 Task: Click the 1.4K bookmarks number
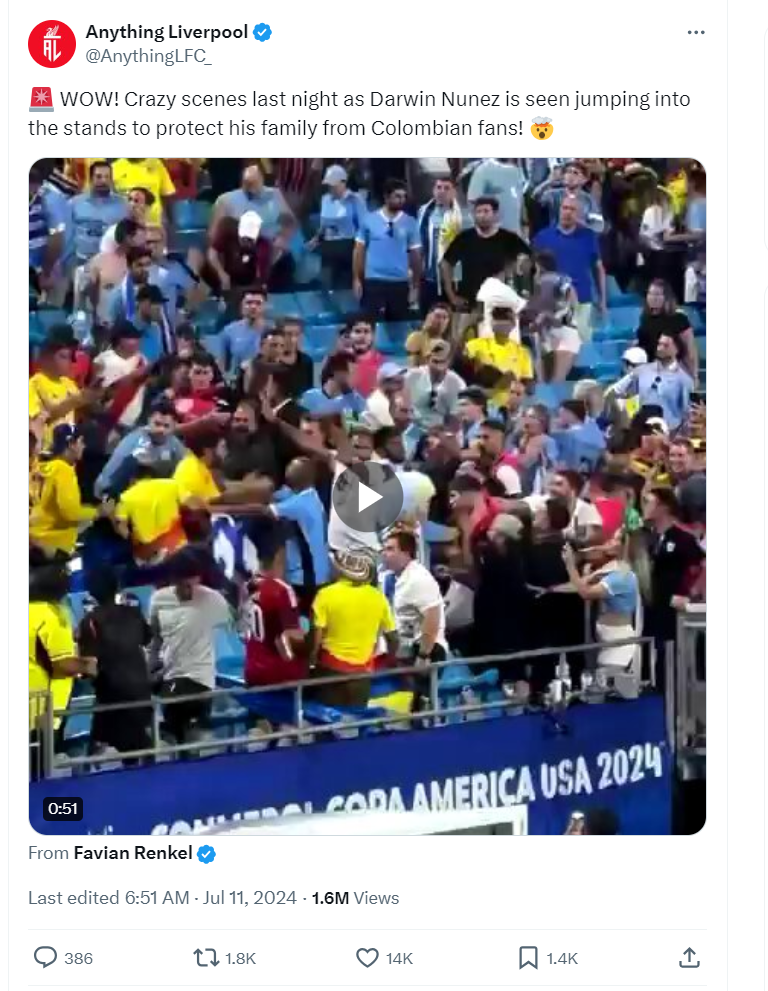click(x=562, y=958)
